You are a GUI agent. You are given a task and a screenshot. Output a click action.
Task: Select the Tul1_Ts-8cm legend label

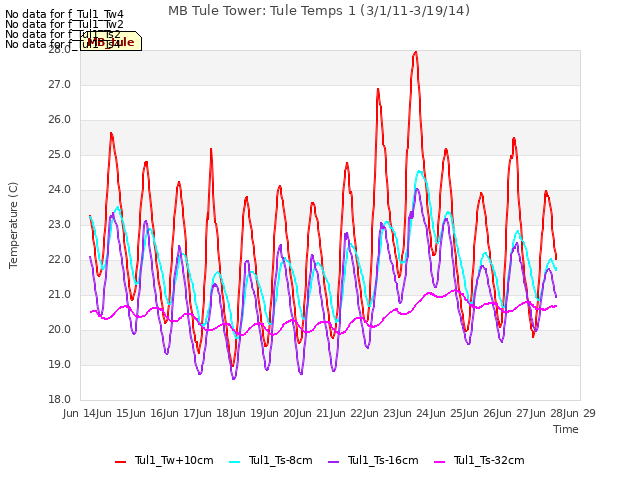tap(280, 460)
